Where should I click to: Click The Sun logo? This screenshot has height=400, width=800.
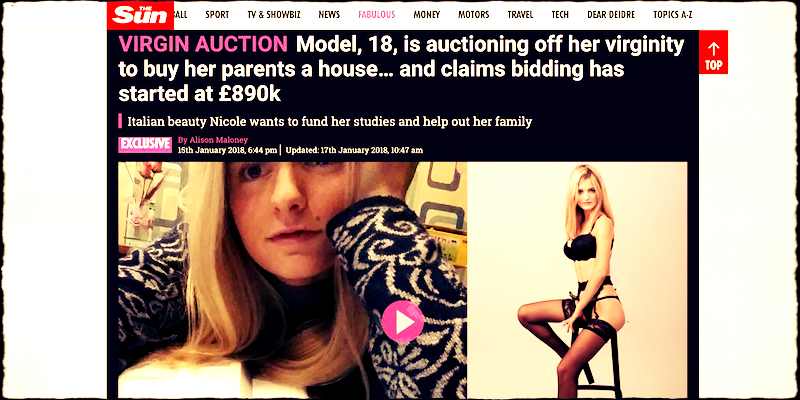tap(140, 15)
